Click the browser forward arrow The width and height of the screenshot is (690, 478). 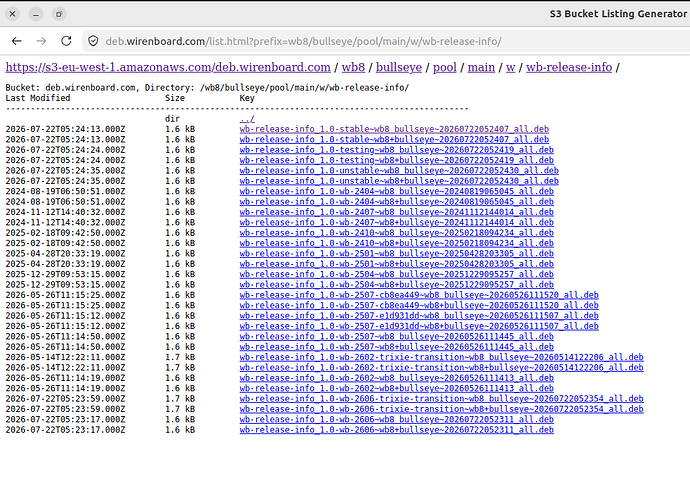click(x=41, y=41)
